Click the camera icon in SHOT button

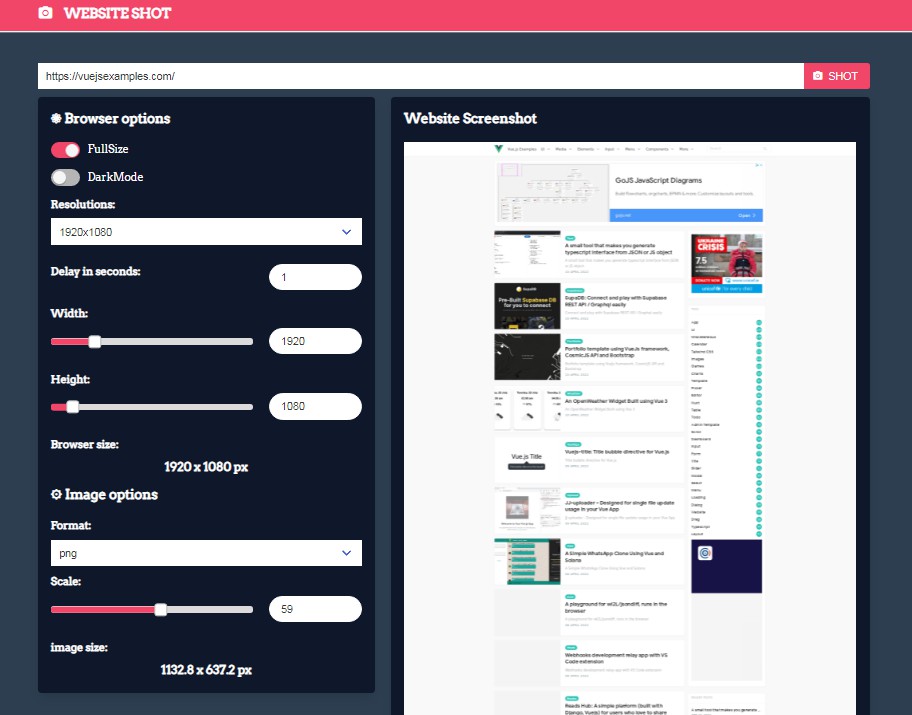(x=818, y=76)
